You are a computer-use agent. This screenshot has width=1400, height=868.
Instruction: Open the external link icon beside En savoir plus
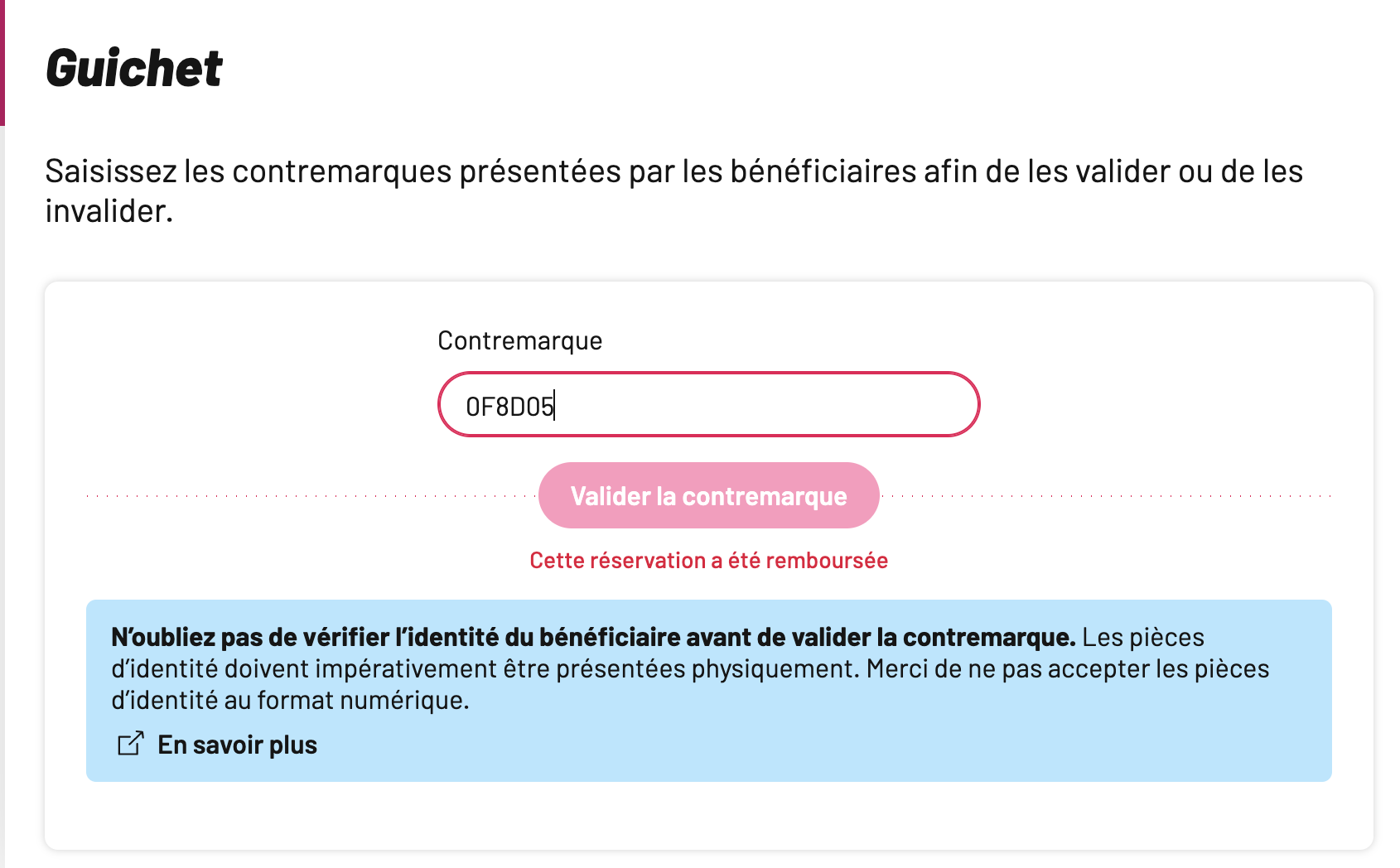click(130, 744)
